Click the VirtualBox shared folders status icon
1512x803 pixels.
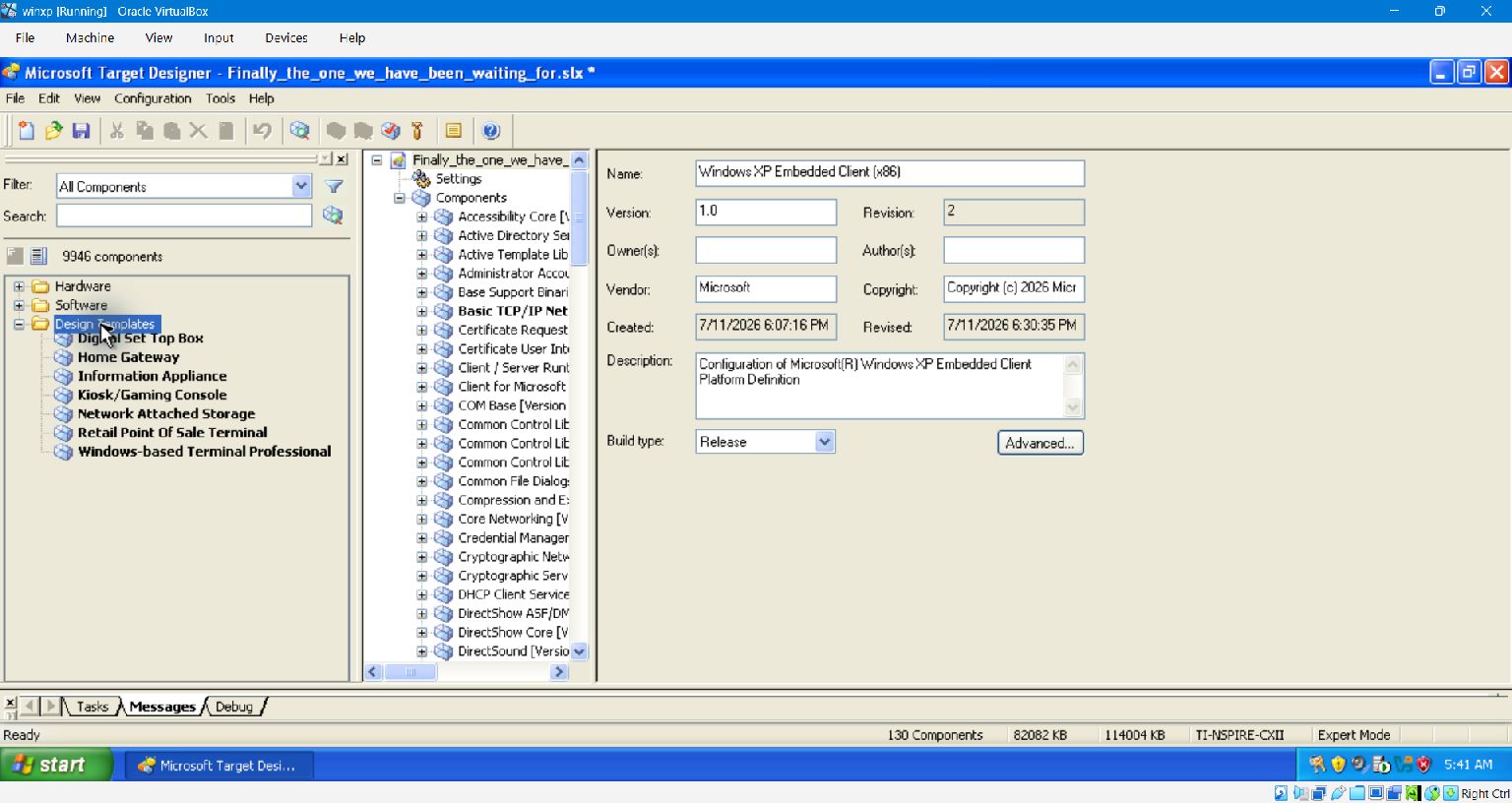click(x=1357, y=793)
